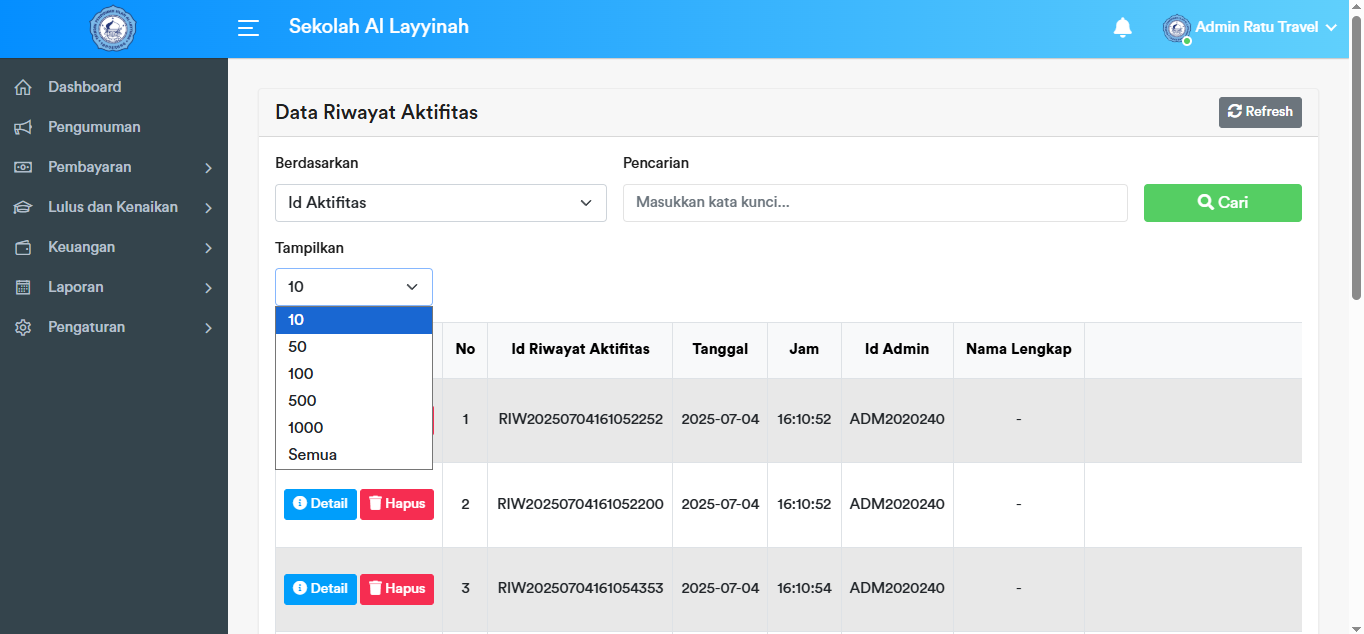The height and width of the screenshot is (634, 1364).
Task: Click Hapus on row number 2
Action: click(x=397, y=504)
